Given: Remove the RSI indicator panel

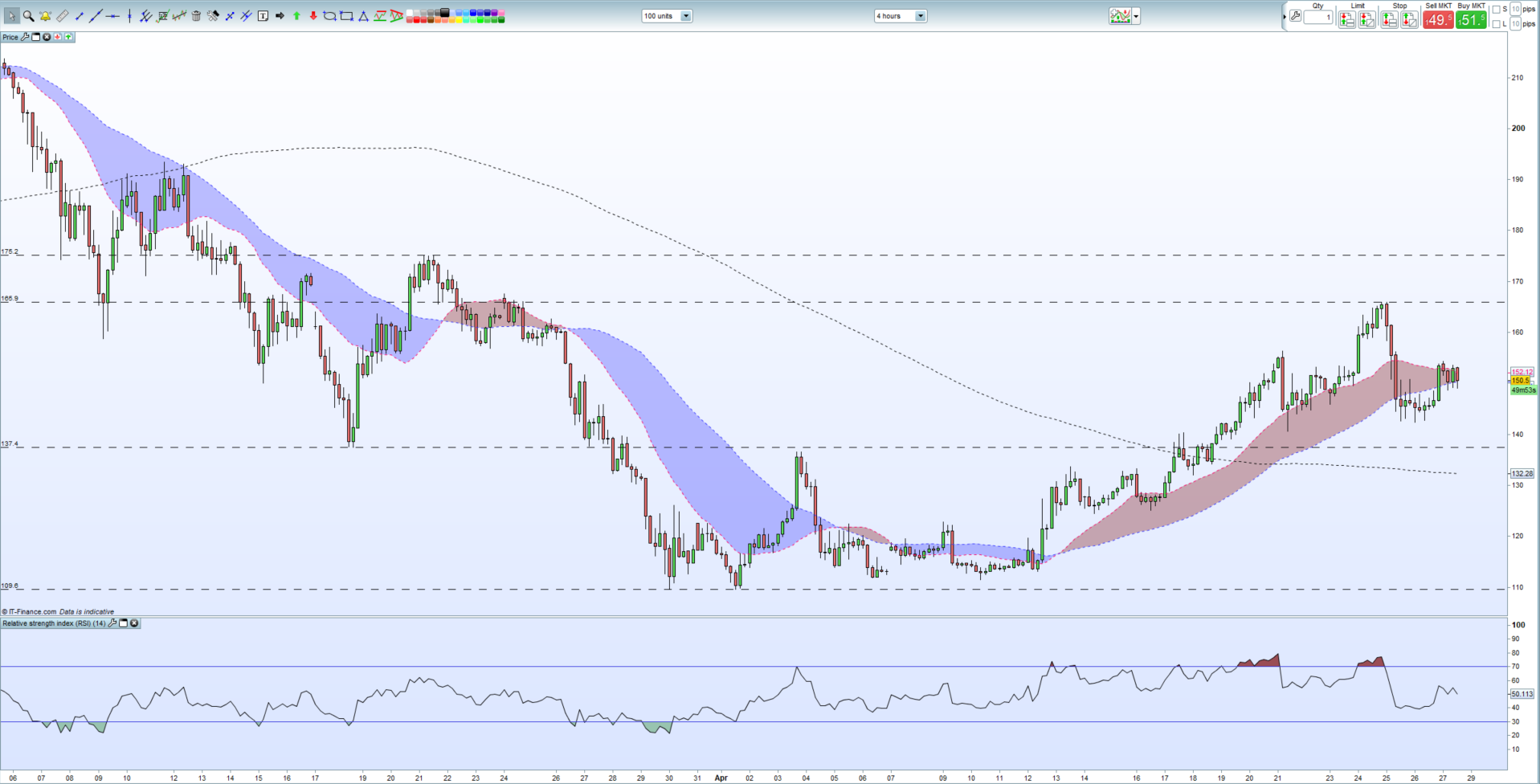Looking at the screenshot, I should click(134, 623).
